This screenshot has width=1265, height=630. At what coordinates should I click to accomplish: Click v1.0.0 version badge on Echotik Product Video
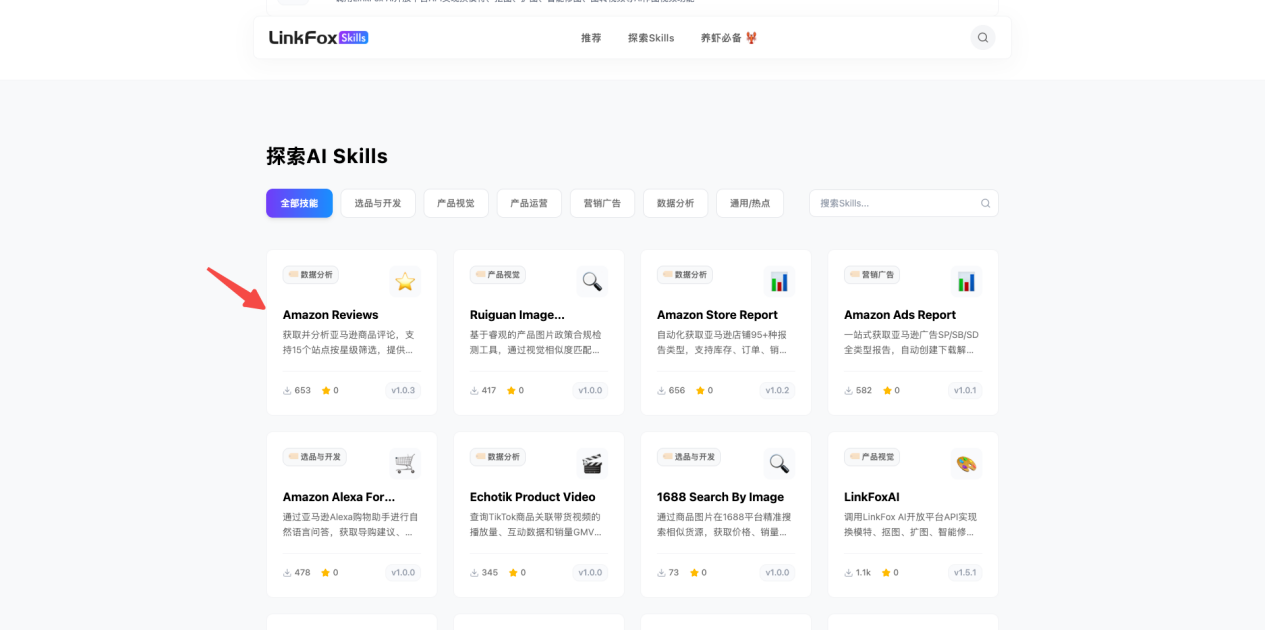(590, 573)
